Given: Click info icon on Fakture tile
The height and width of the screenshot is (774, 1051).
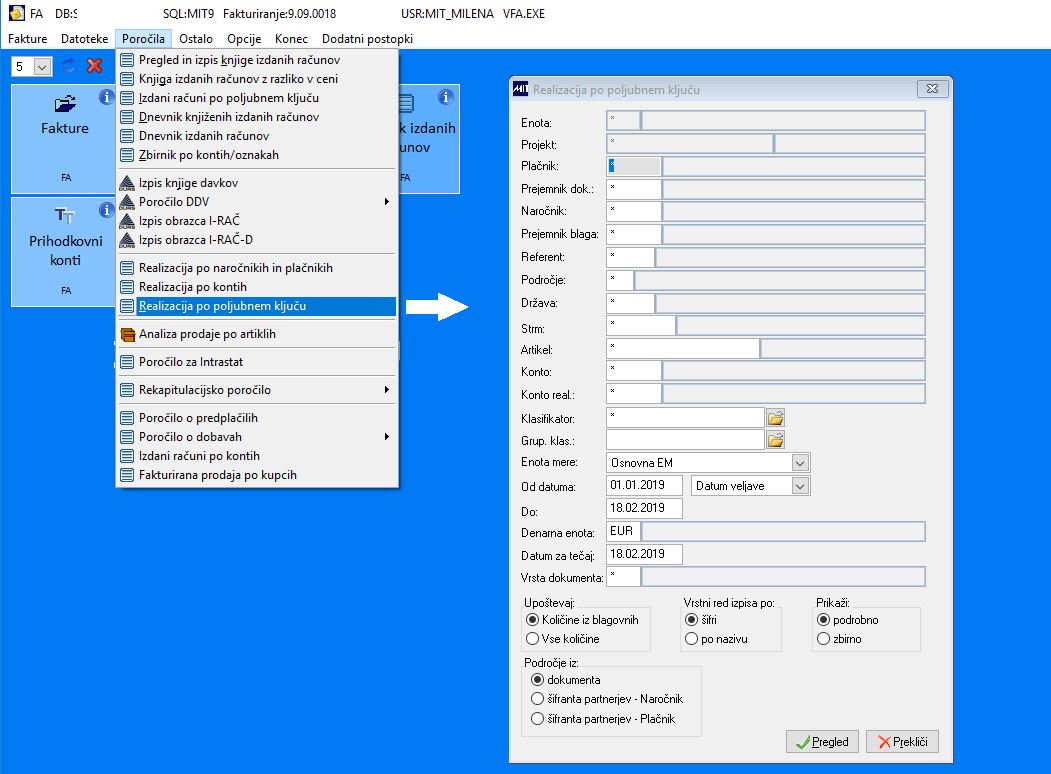Looking at the screenshot, I should pos(107,97).
